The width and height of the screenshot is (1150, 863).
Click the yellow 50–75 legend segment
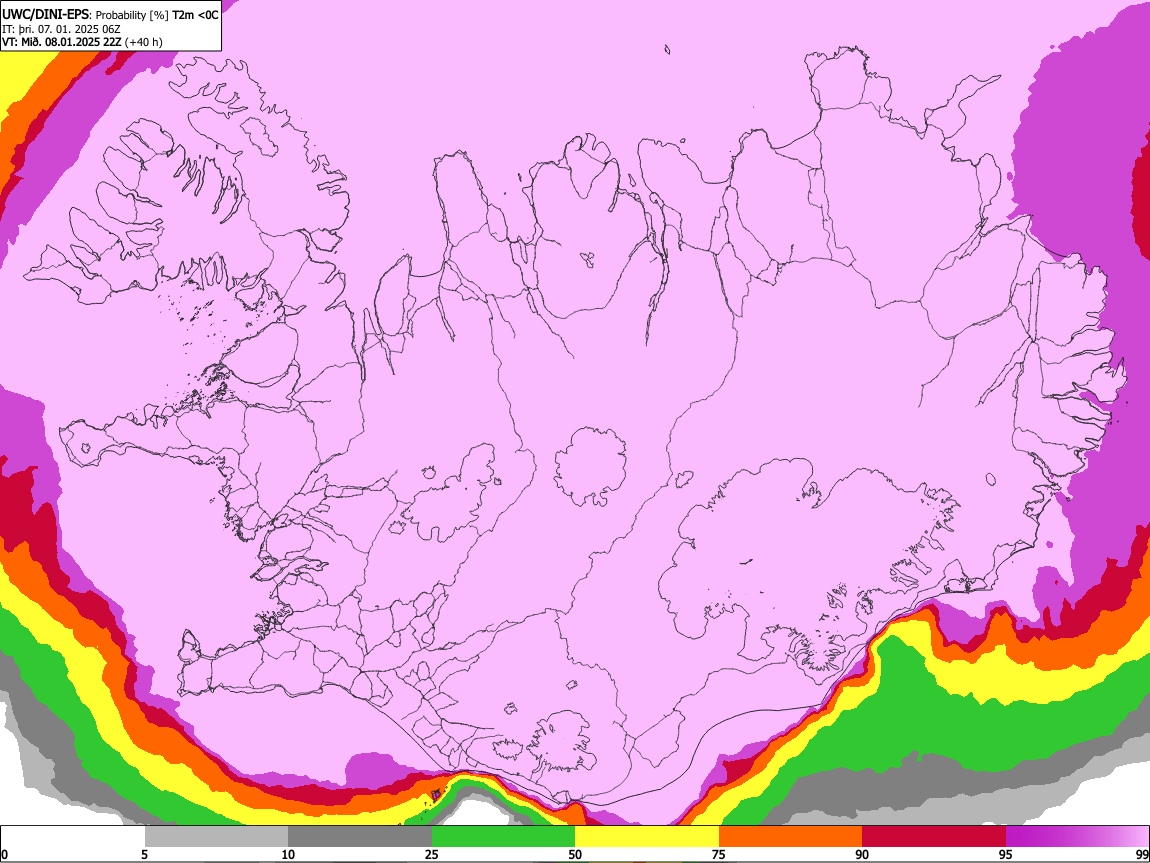click(x=647, y=837)
